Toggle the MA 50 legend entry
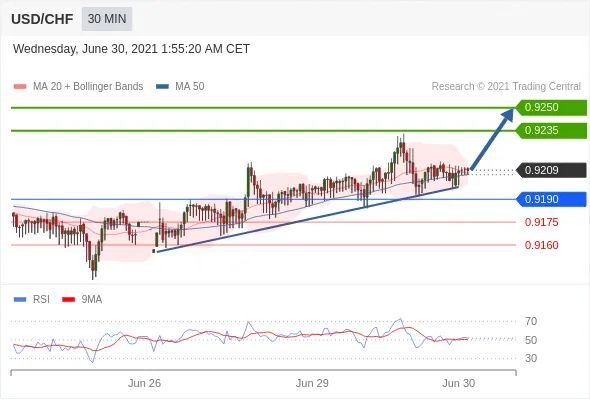The image size is (590, 400). point(180,87)
